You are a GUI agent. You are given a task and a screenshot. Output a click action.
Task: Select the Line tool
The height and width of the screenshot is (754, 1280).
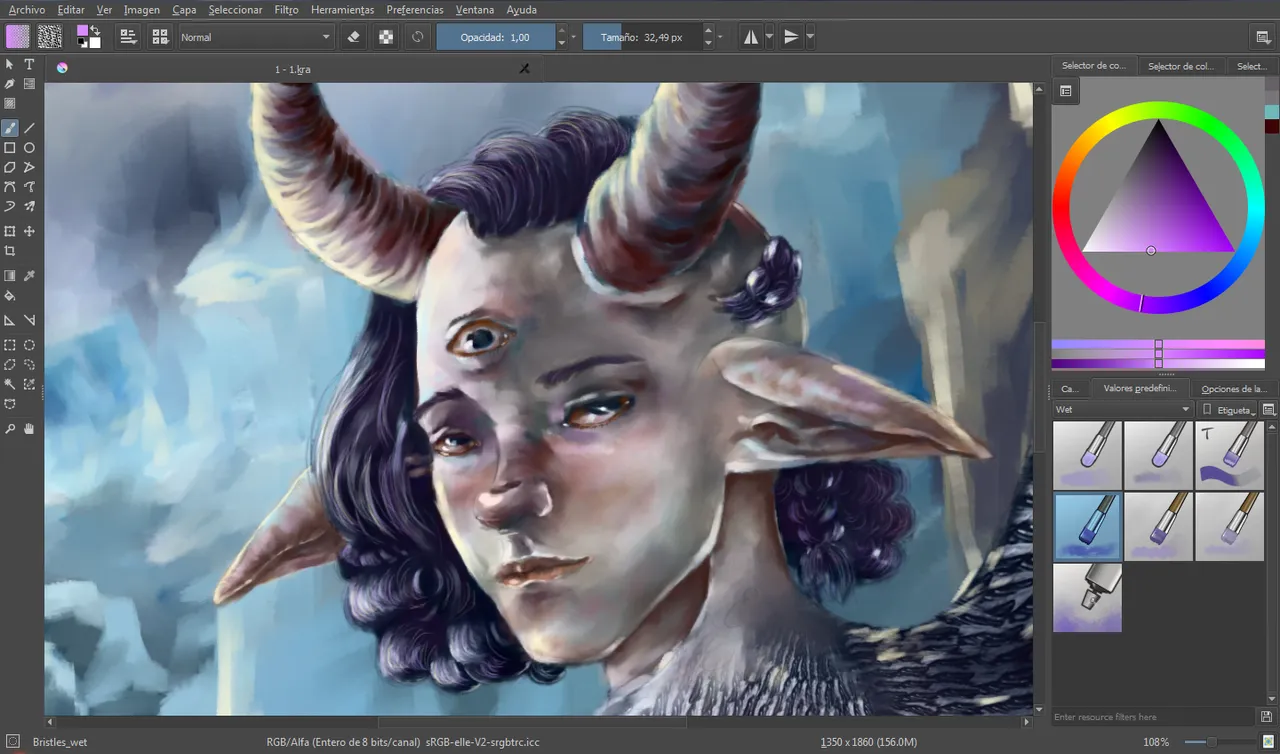coord(30,128)
